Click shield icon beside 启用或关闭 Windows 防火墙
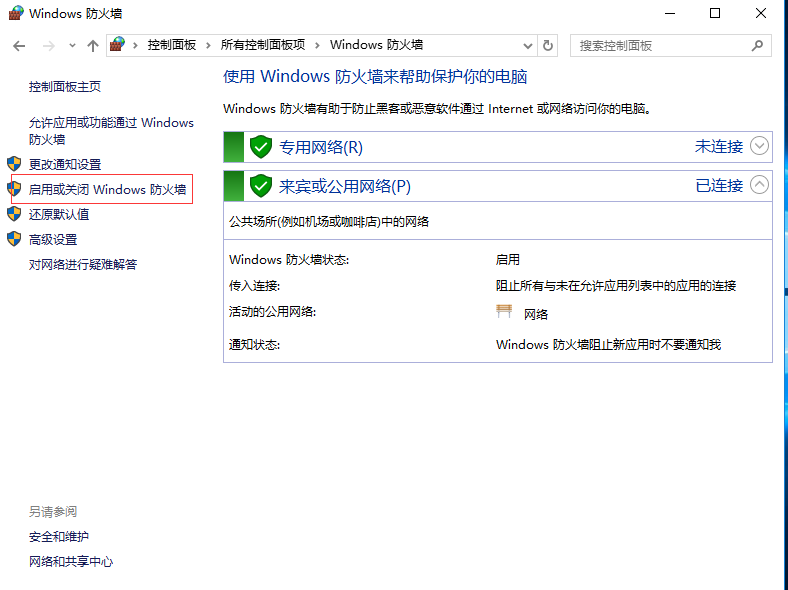 click(x=14, y=188)
